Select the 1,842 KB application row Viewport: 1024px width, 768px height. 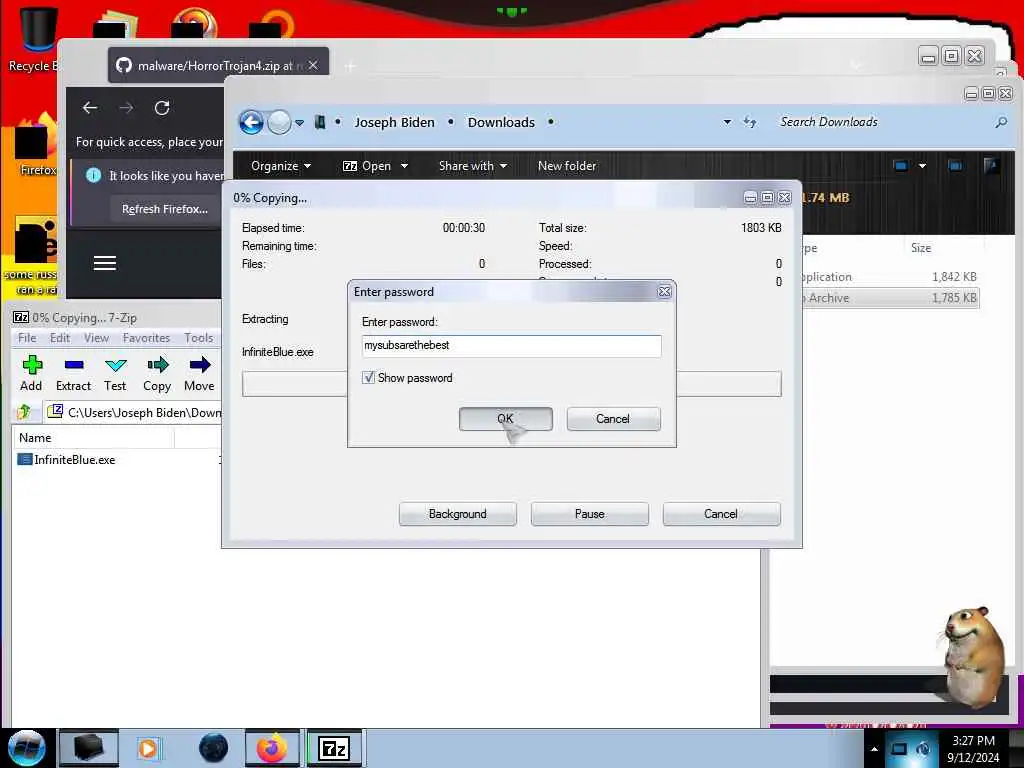(x=891, y=277)
